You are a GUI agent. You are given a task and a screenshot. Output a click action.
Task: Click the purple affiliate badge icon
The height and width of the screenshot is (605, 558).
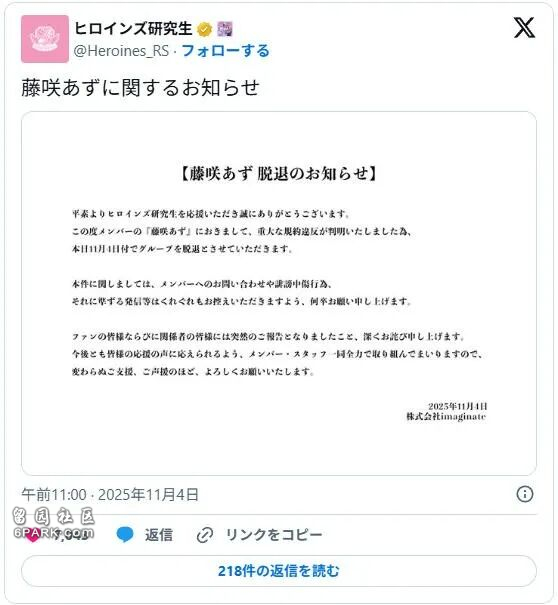tap(225, 29)
